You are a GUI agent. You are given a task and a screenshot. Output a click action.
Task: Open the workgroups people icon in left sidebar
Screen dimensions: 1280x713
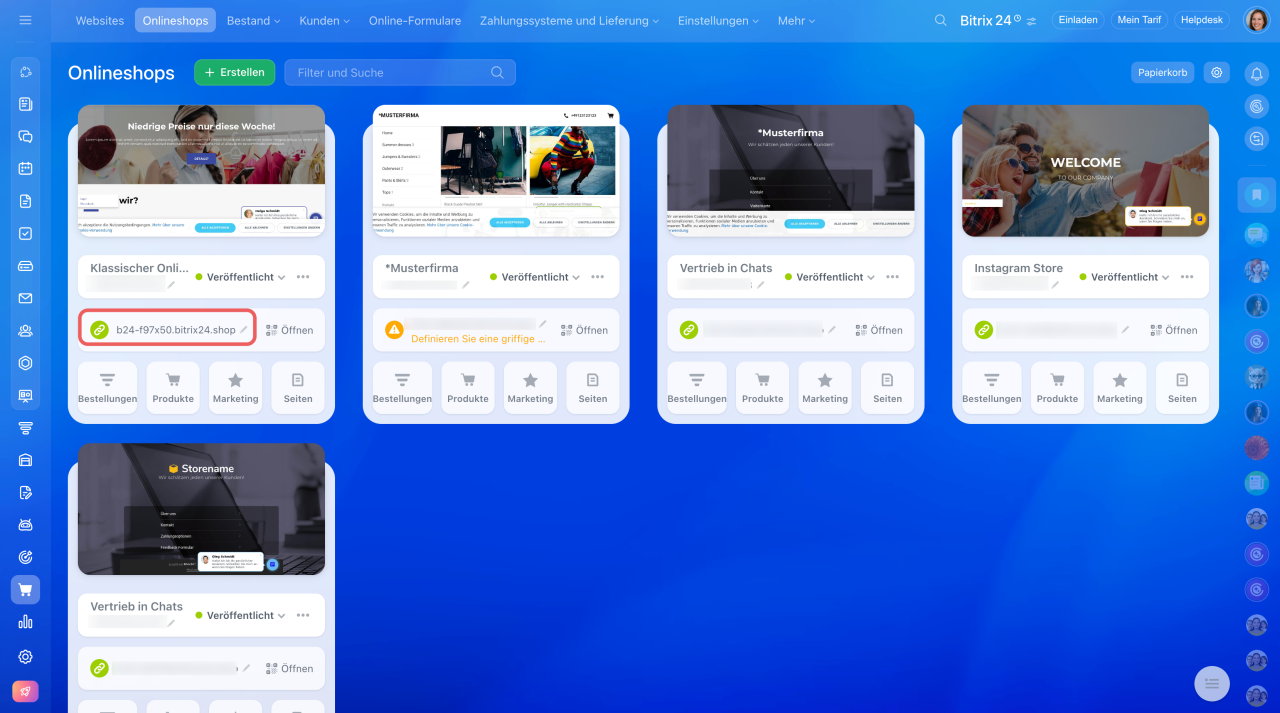click(x=25, y=331)
